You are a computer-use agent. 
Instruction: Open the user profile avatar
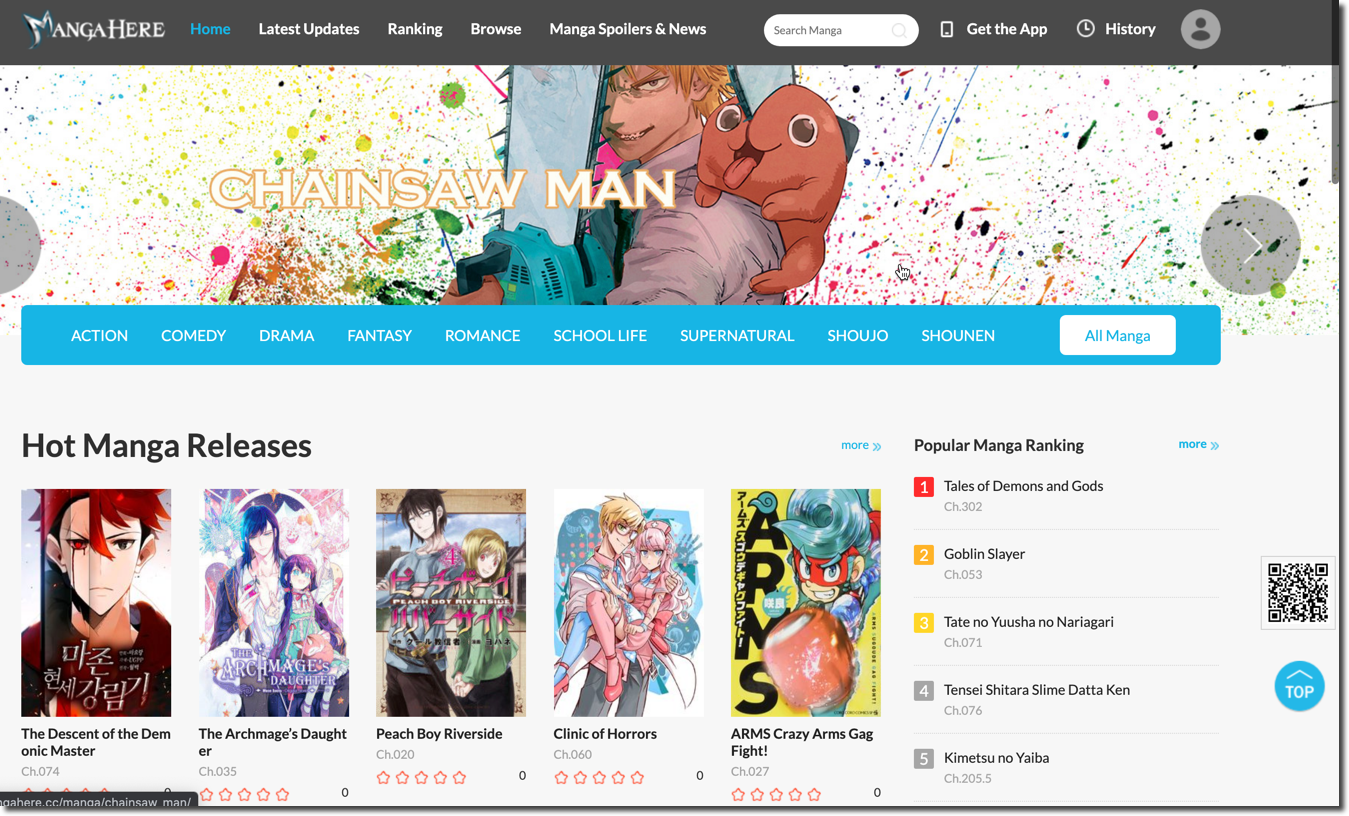pos(1200,29)
